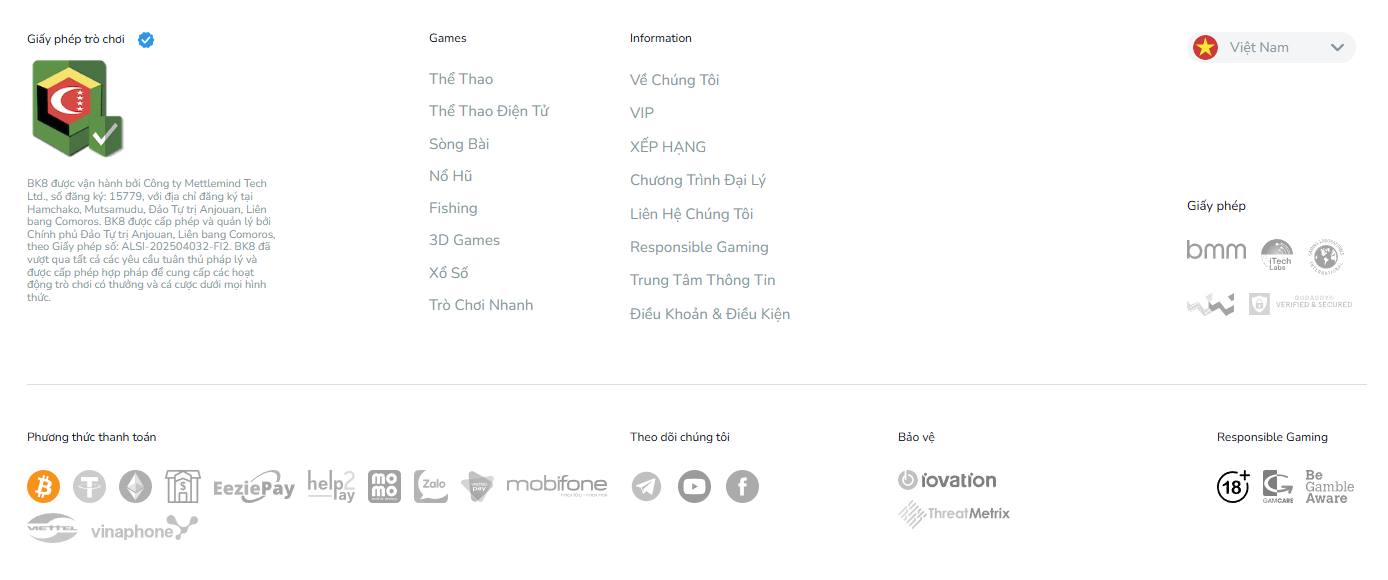Click the 18+ responsible gaming icon
Viewport: 1388px width, 580px height.
(x=1233, y=486)
